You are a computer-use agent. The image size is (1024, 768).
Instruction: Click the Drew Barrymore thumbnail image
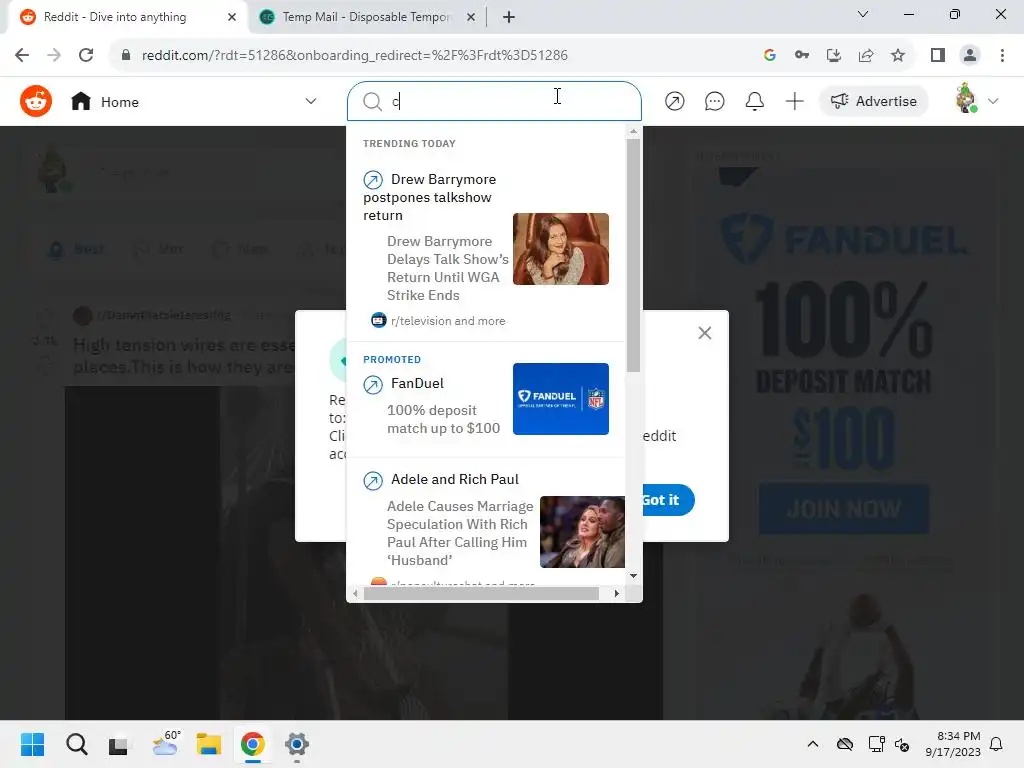pyautogui.click(x=561, y=249)
